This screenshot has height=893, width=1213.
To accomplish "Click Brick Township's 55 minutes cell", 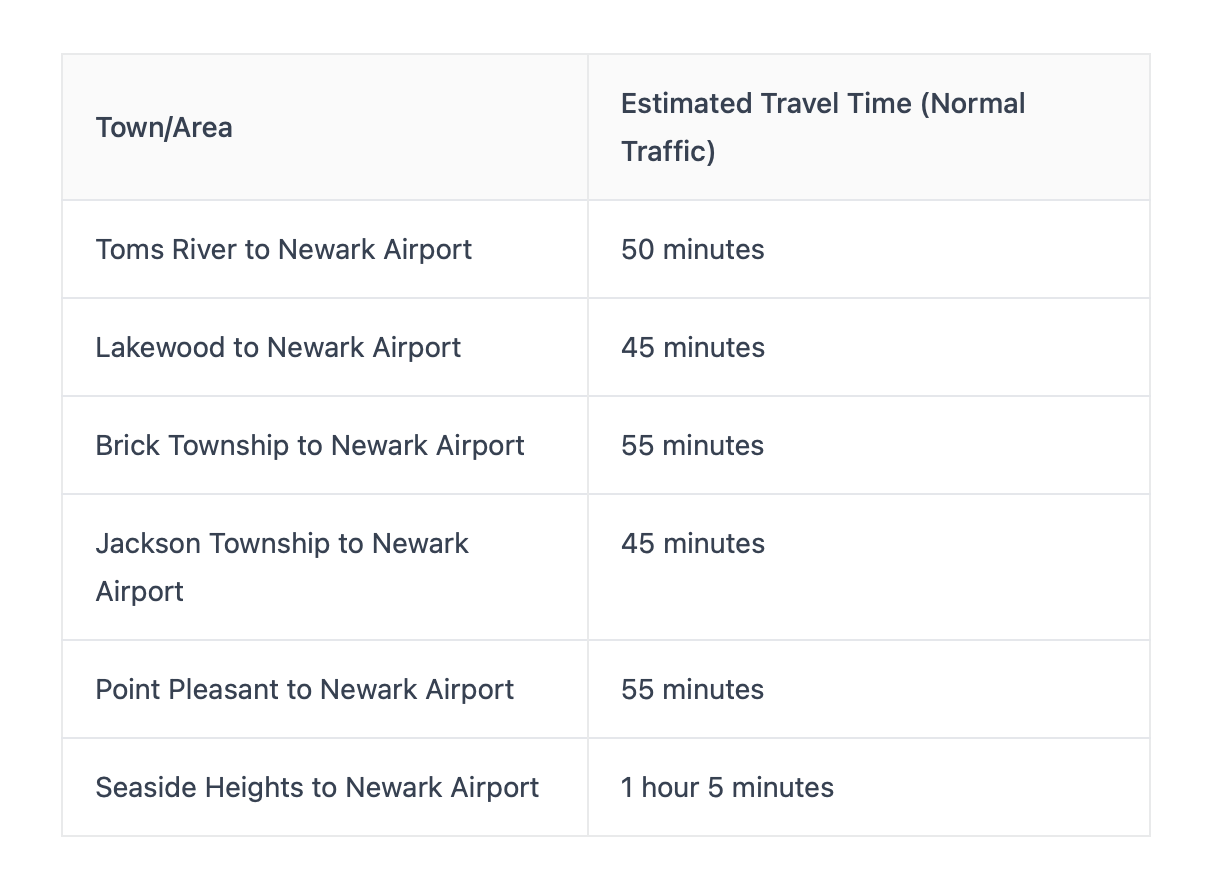I will [692, 445].
